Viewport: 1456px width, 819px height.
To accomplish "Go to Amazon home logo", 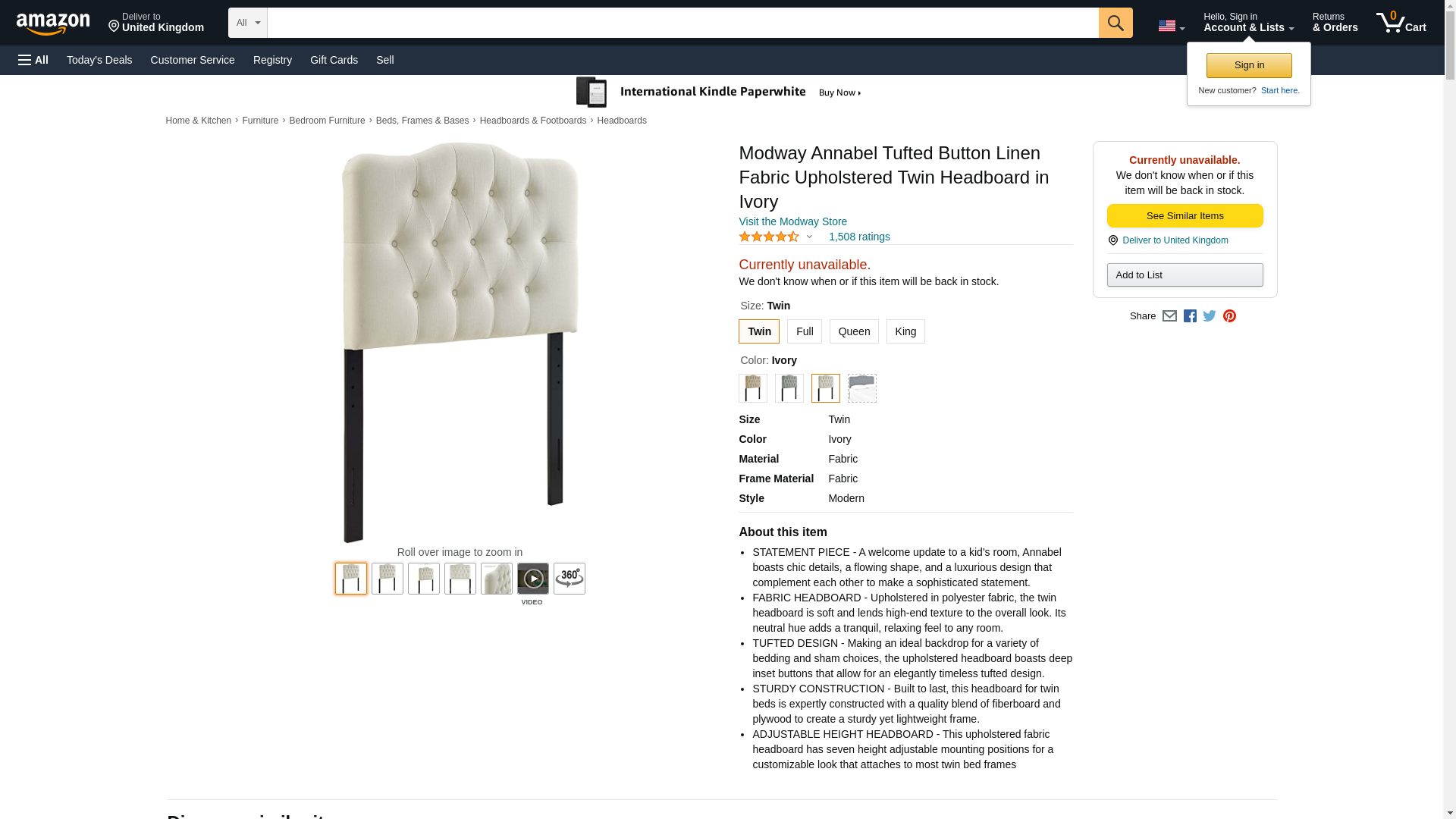I will tap(53, 24).
